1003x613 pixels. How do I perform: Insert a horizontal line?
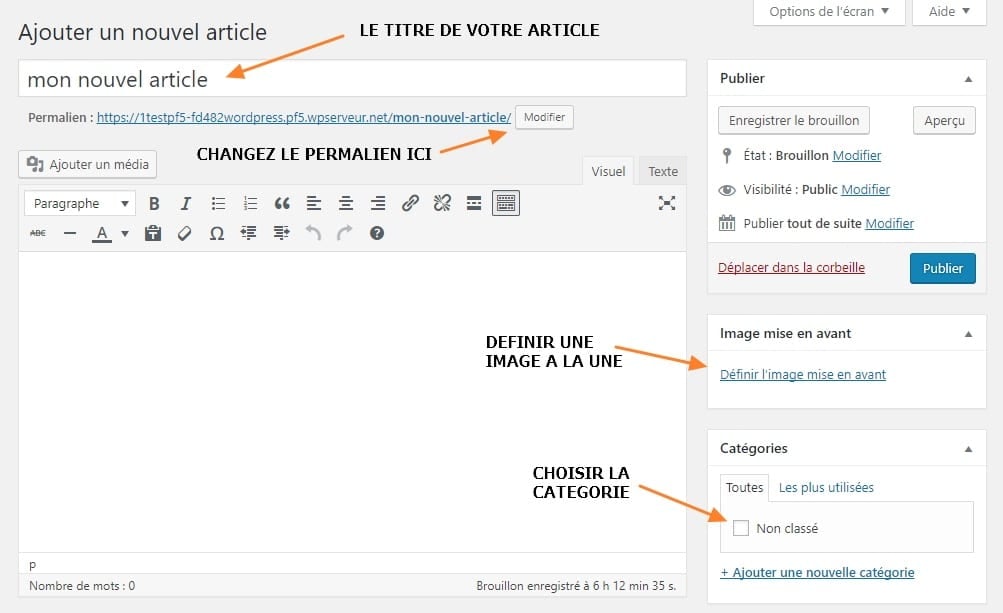[68, 232]
